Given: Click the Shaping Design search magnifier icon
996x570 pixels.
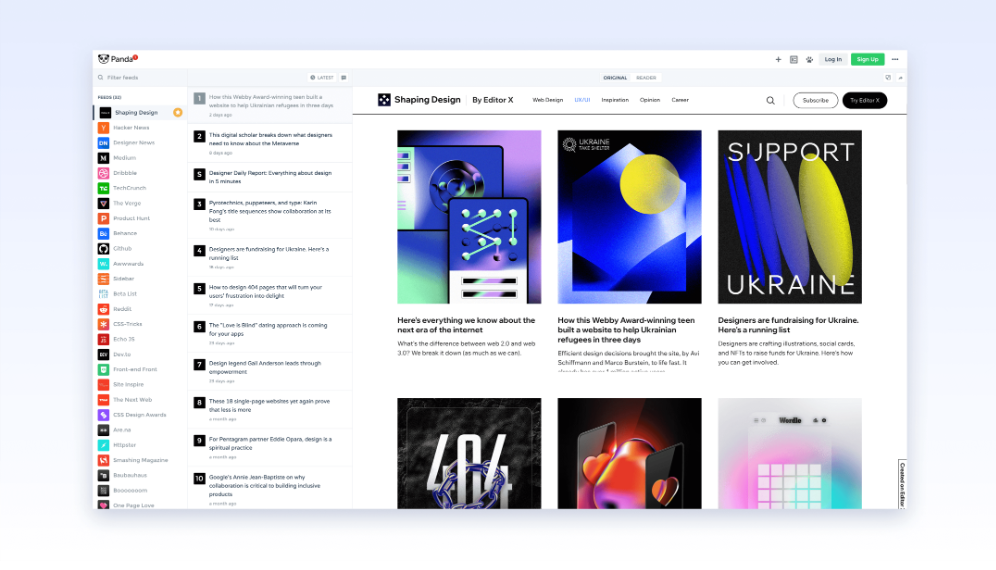Looking at the screenshot, I should pyautogui.click(x=771, y=100).
